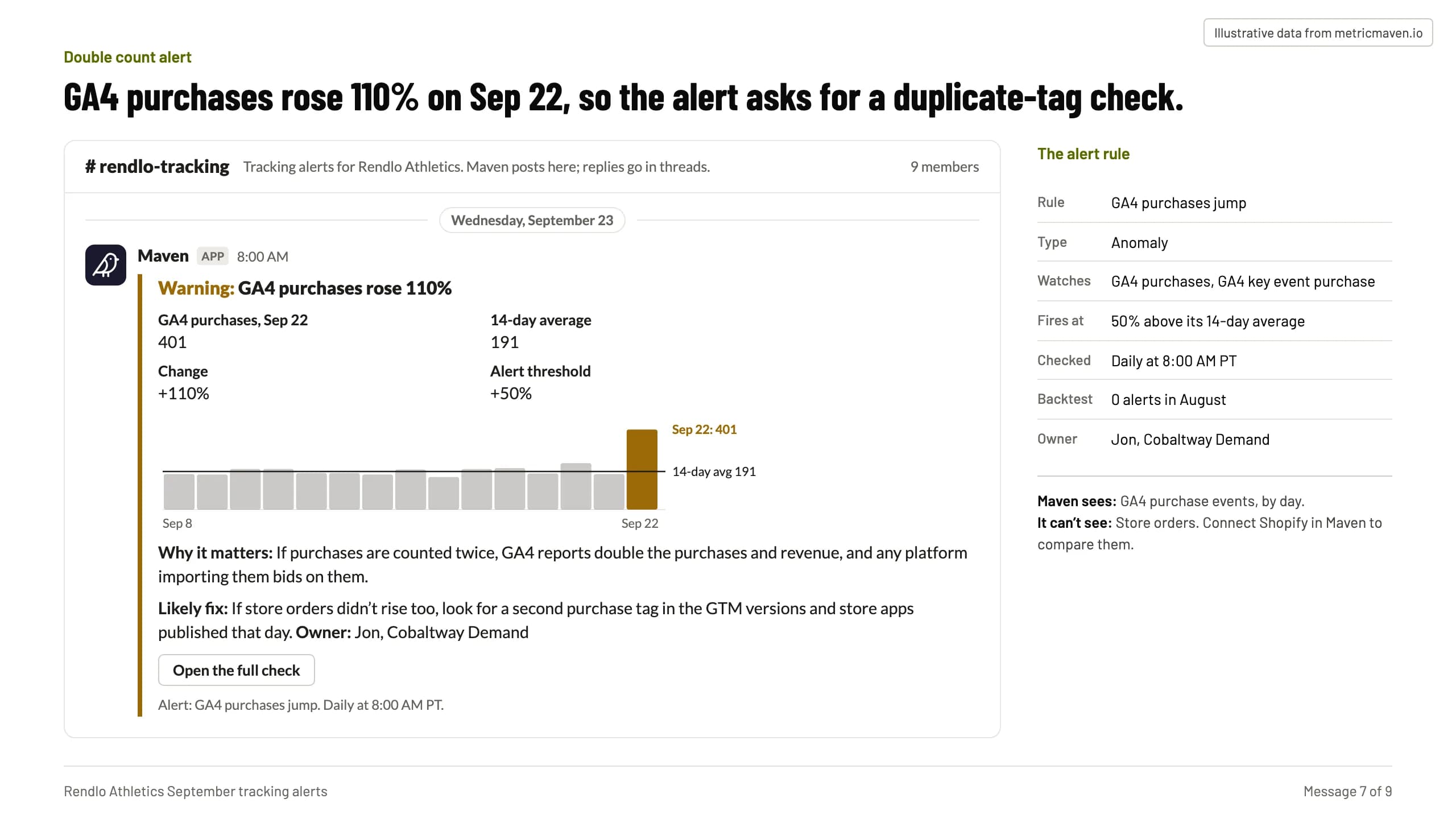This screenshot has width=1456, height=819.
Task: Click the Maven sees note
Action: click(x=1170, y=501)
